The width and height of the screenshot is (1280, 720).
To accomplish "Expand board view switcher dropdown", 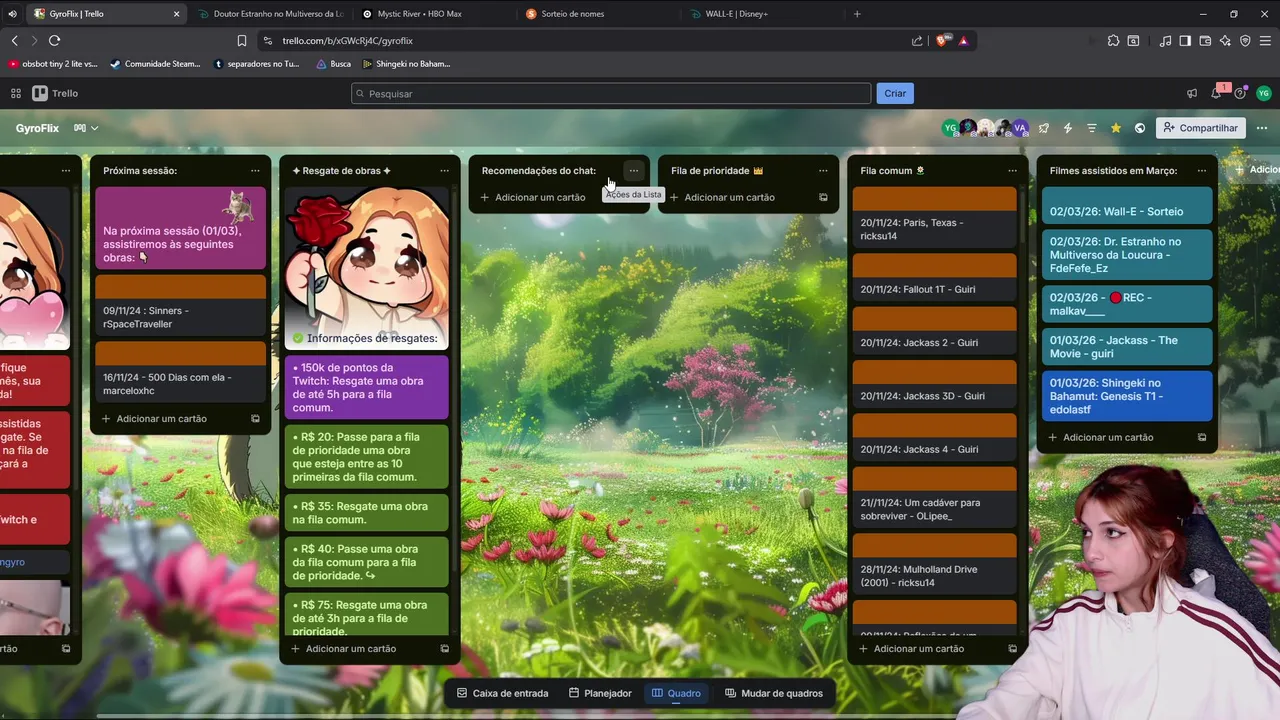I will pos(87,128).
